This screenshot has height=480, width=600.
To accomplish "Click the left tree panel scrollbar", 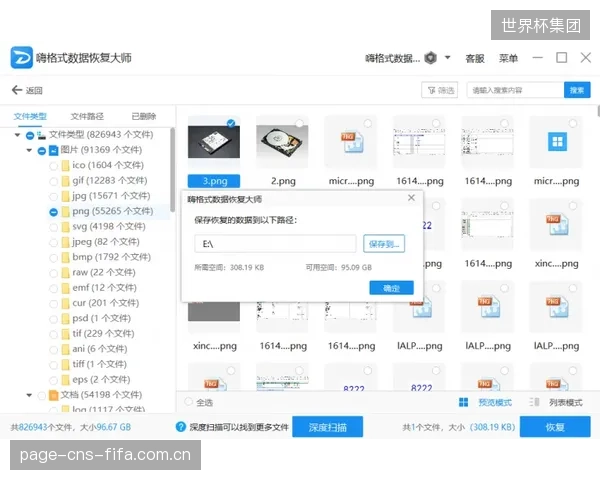I will coord(173,170).
